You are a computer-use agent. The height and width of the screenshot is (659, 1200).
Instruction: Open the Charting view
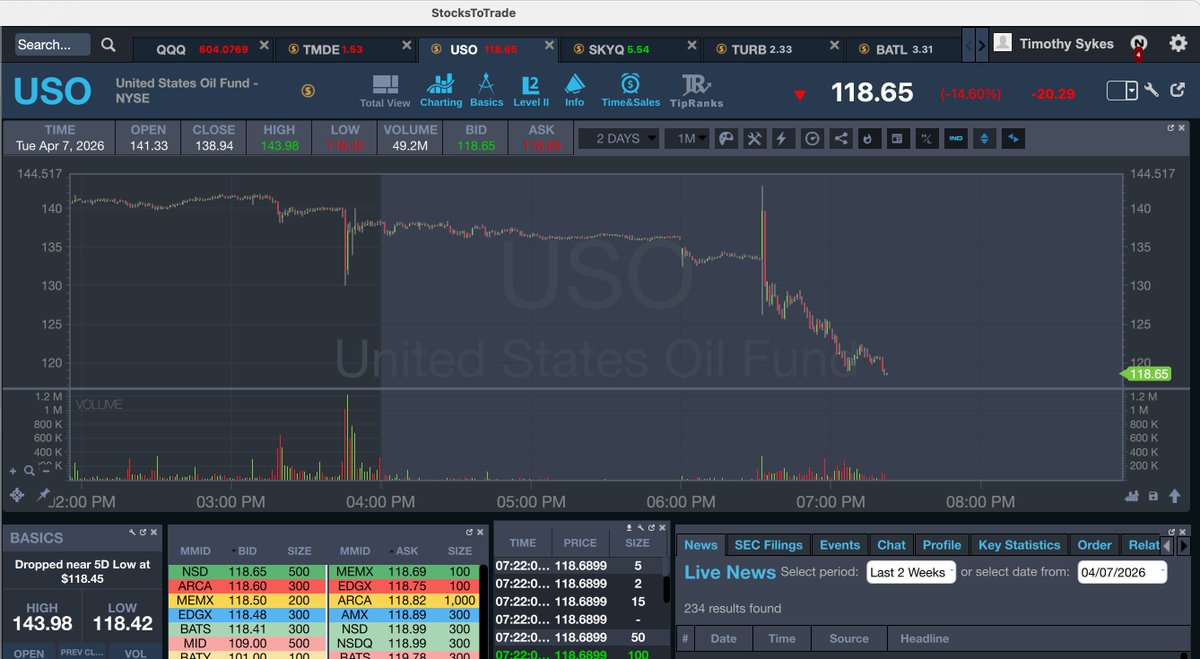pos(441,90)
